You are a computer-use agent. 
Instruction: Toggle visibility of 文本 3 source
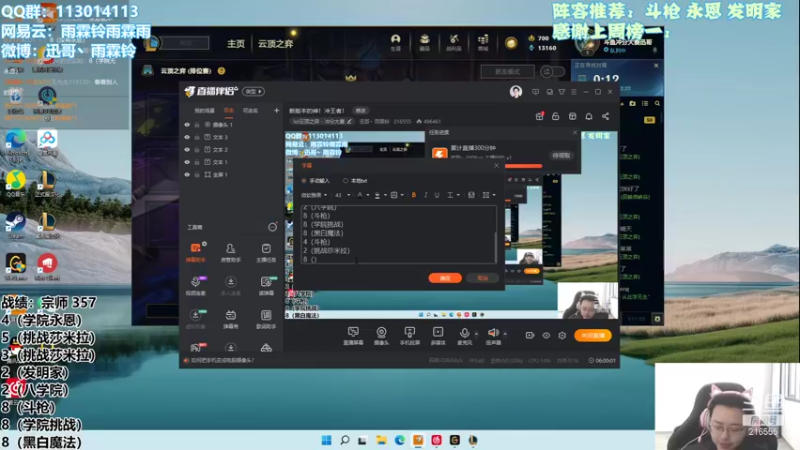(x=187, y=137)
